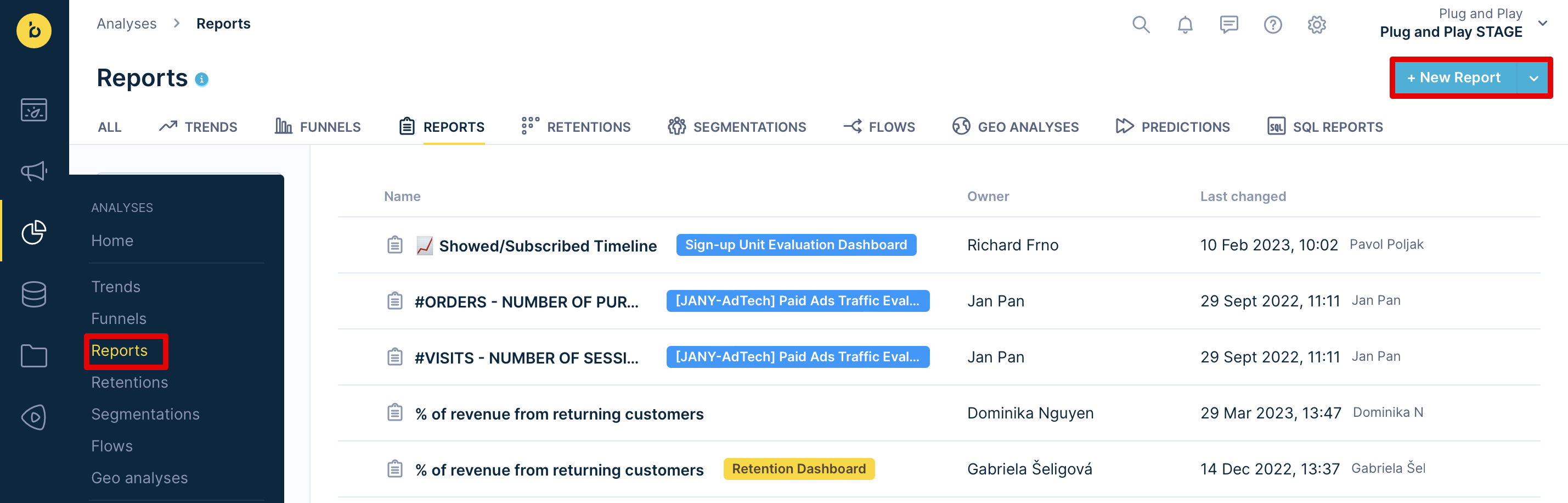Open the notifications bell
The width and height of the screenshot is (1568, 503).
(x=1185, y=25)
